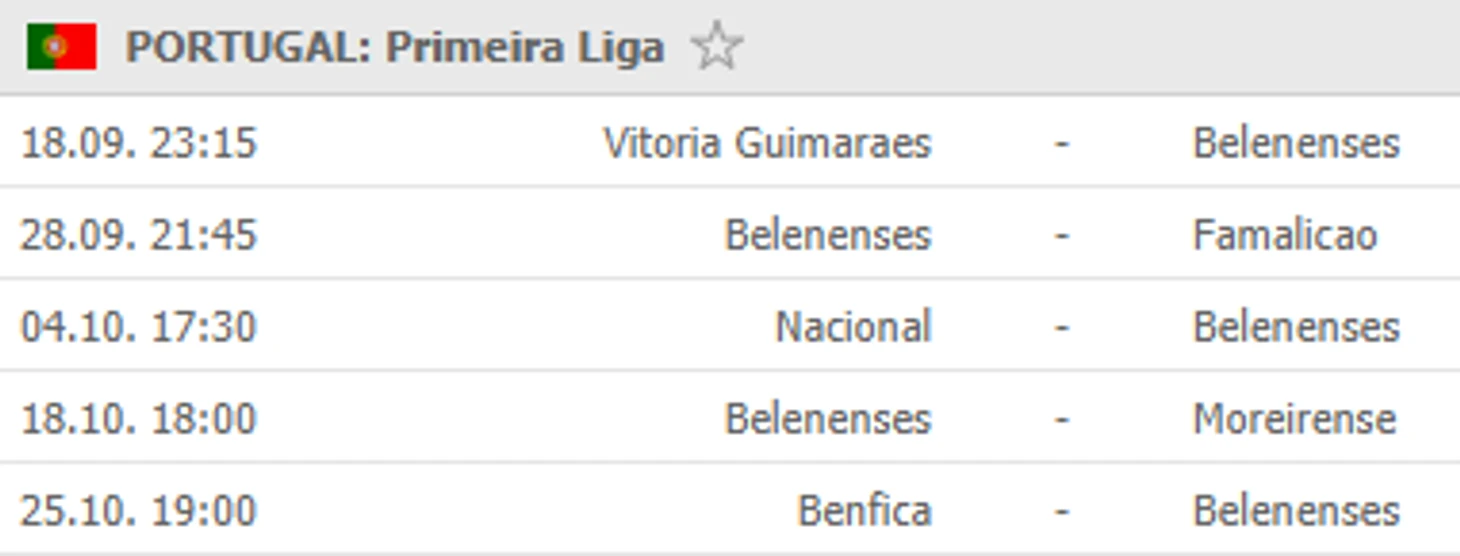Click Belenenses as home team against Moreirense
This screenshot has width=1460, height=556.
827,418
